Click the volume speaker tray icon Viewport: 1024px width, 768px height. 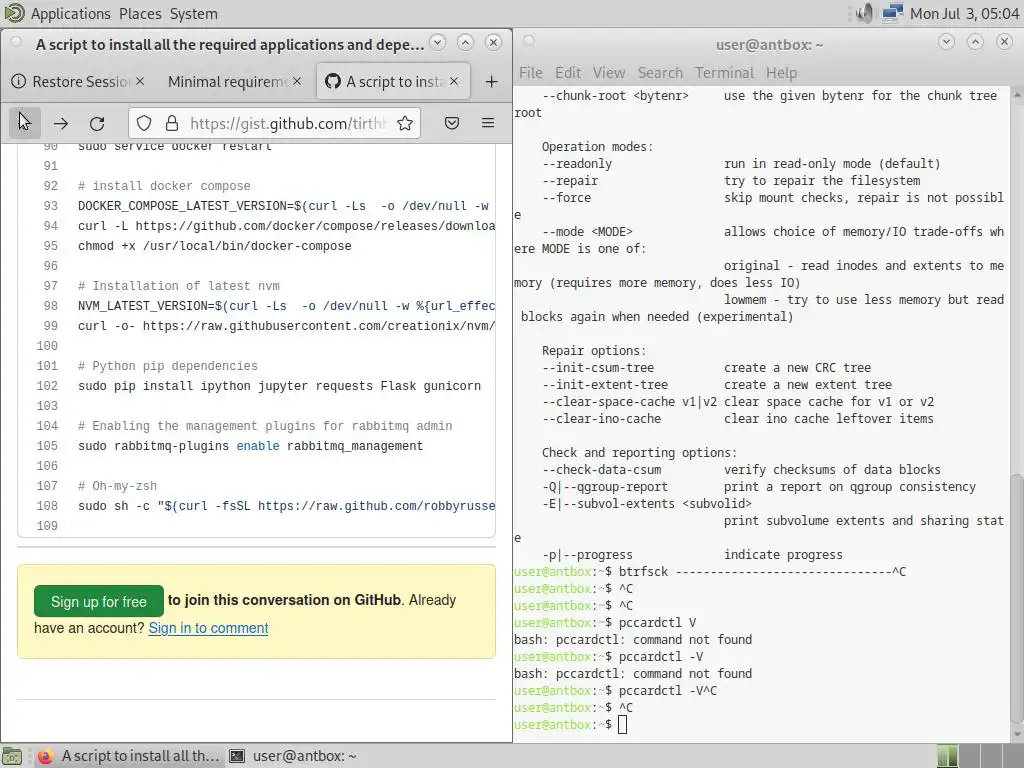point(864,13)
